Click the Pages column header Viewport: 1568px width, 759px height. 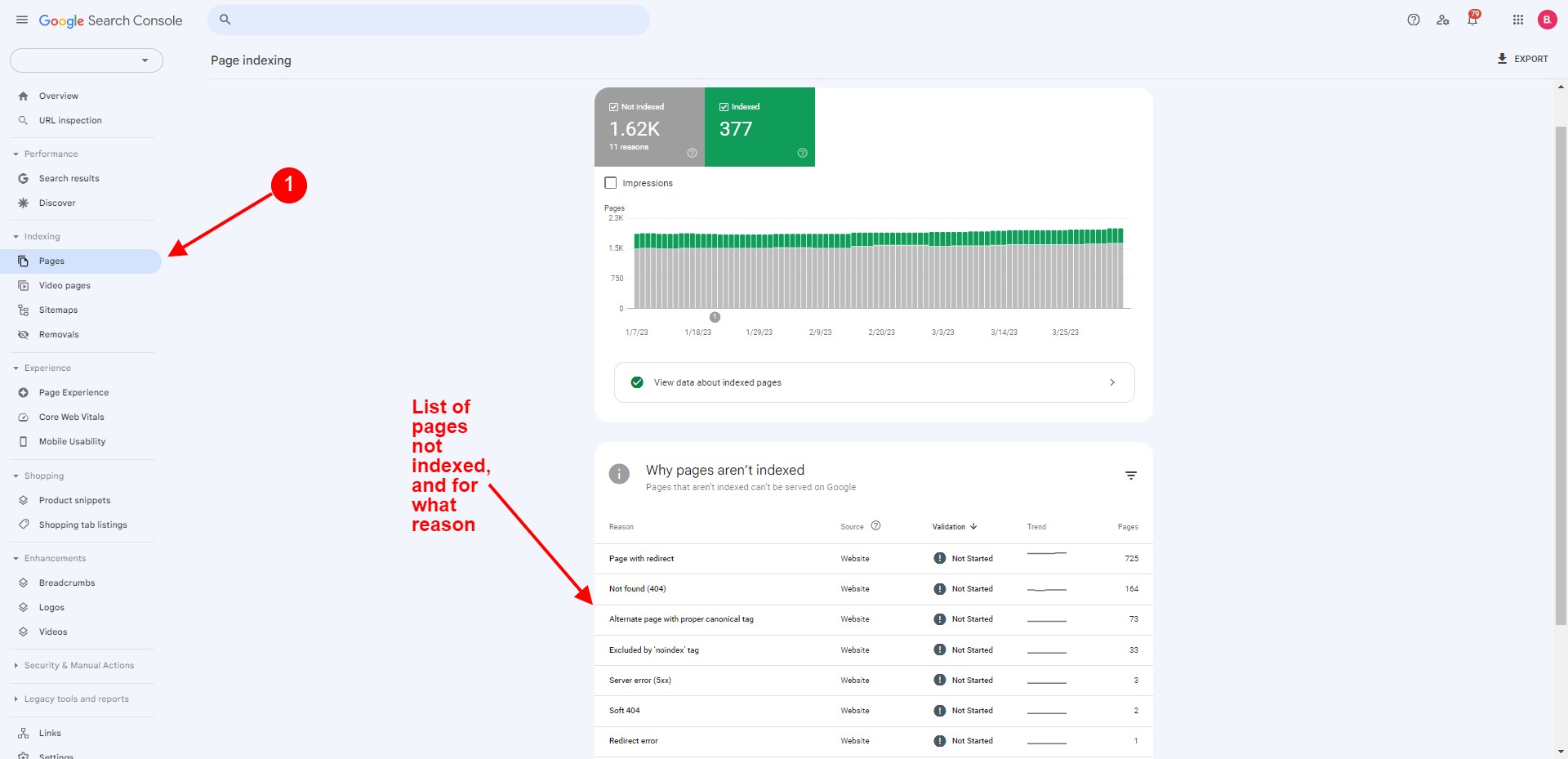pos(1128,527)
